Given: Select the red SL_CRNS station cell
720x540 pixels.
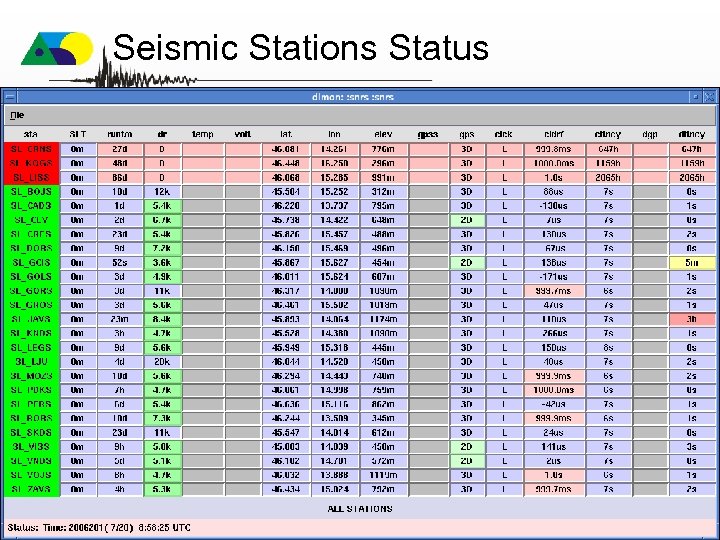Looking at the screenshot, I should point(32,149).
